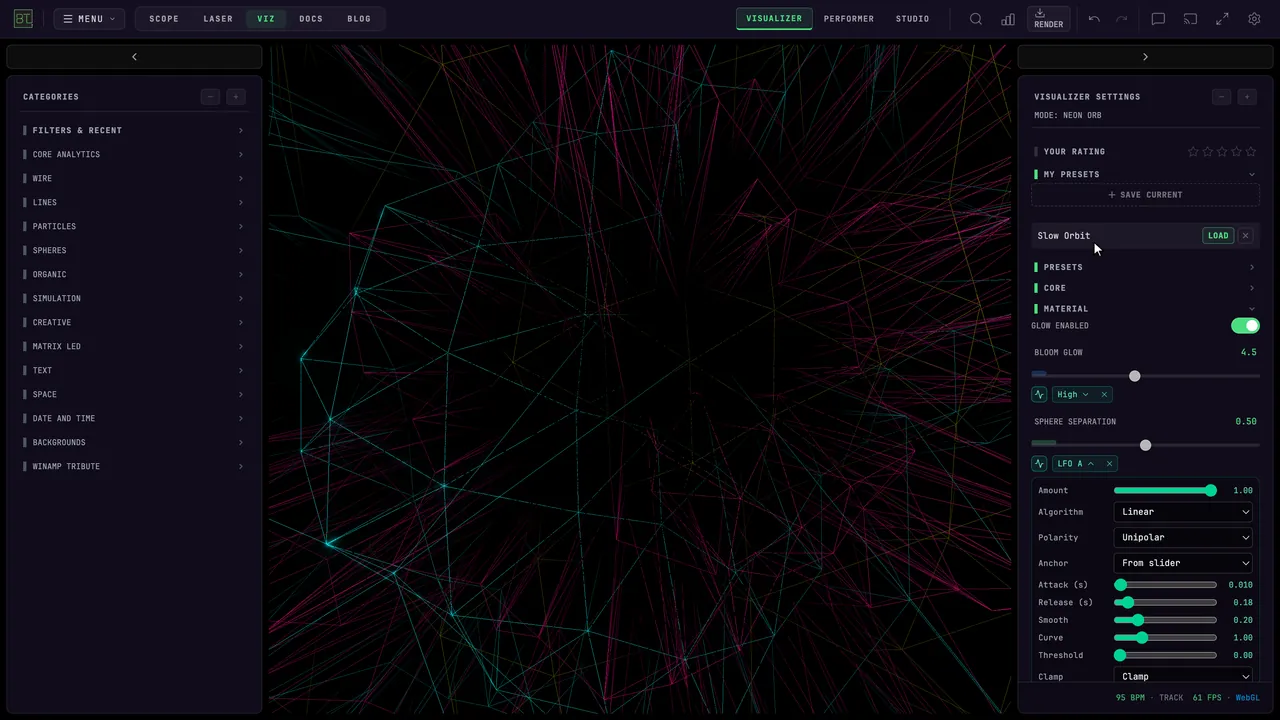Rate the preset five stars
1280x720 pixels.
coord(1251,152)
